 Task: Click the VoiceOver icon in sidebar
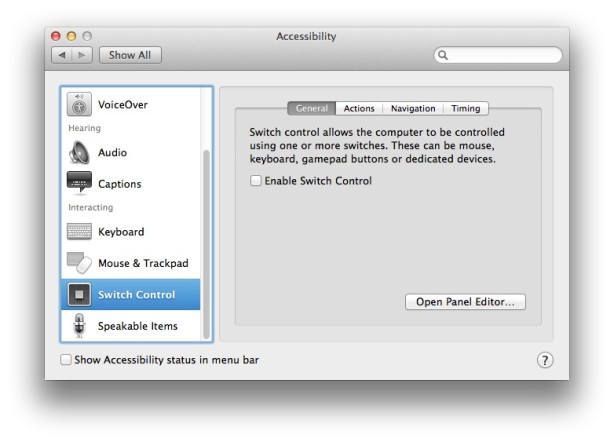(x=79, y=104)
